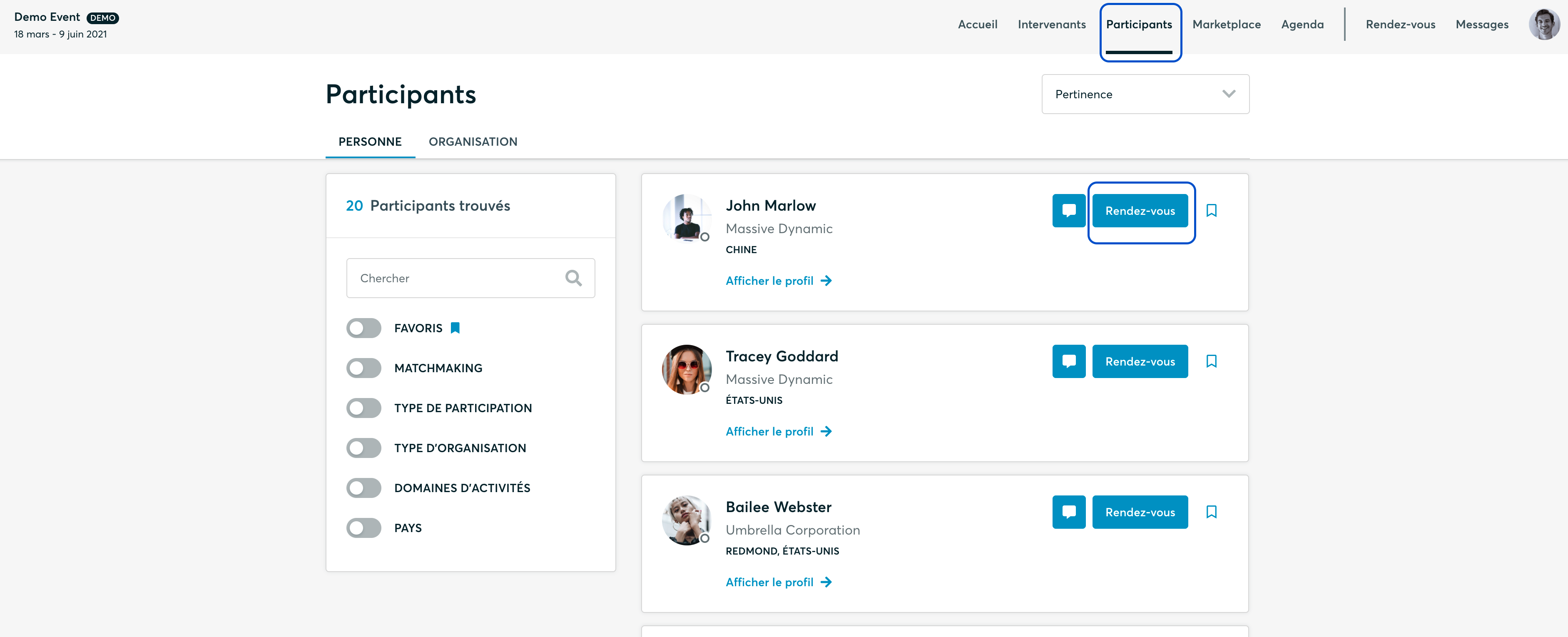1568x637 pixels.
Task: Open chat with Tracey Goddard
Action: (1068, 361)
